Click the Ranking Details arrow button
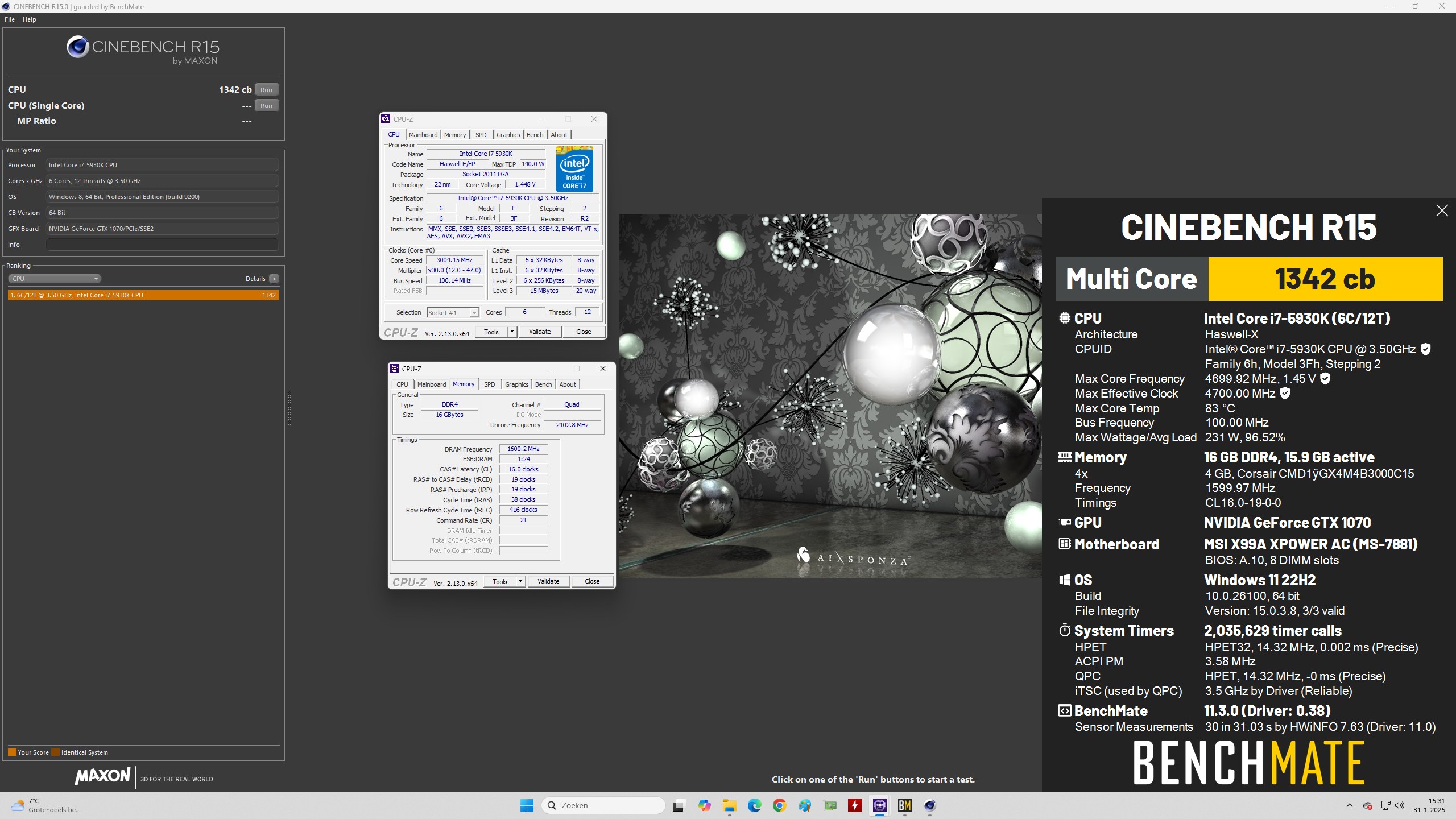Viewport: 1456px width, 819px height. click(274, 279)
